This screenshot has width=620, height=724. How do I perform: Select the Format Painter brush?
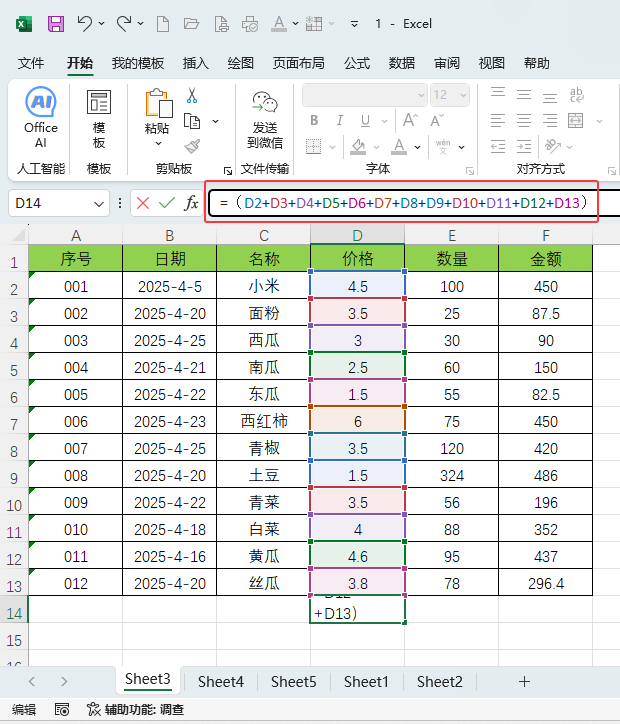tap(192, 146)
